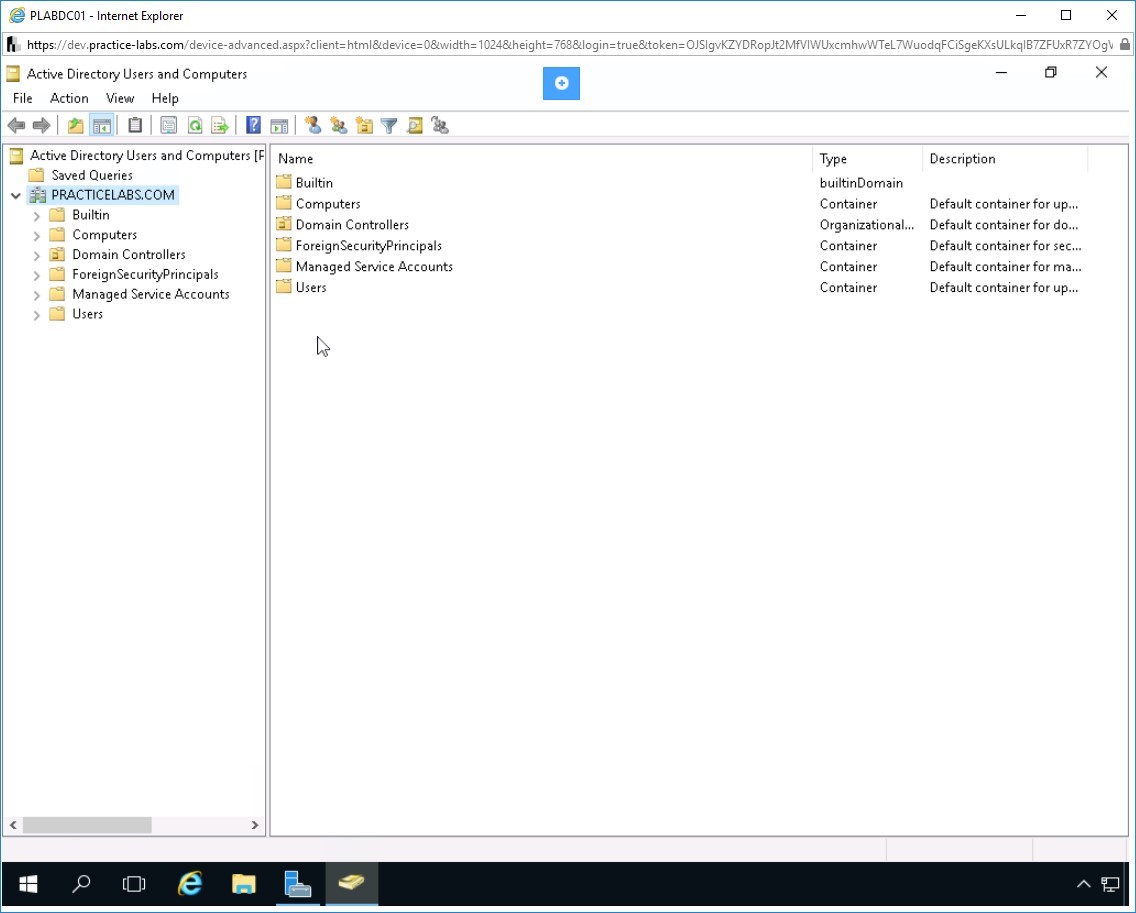Screen dimensions: 1136x913
Task: Open Task View from the taskbar
Action: (134, 883)
